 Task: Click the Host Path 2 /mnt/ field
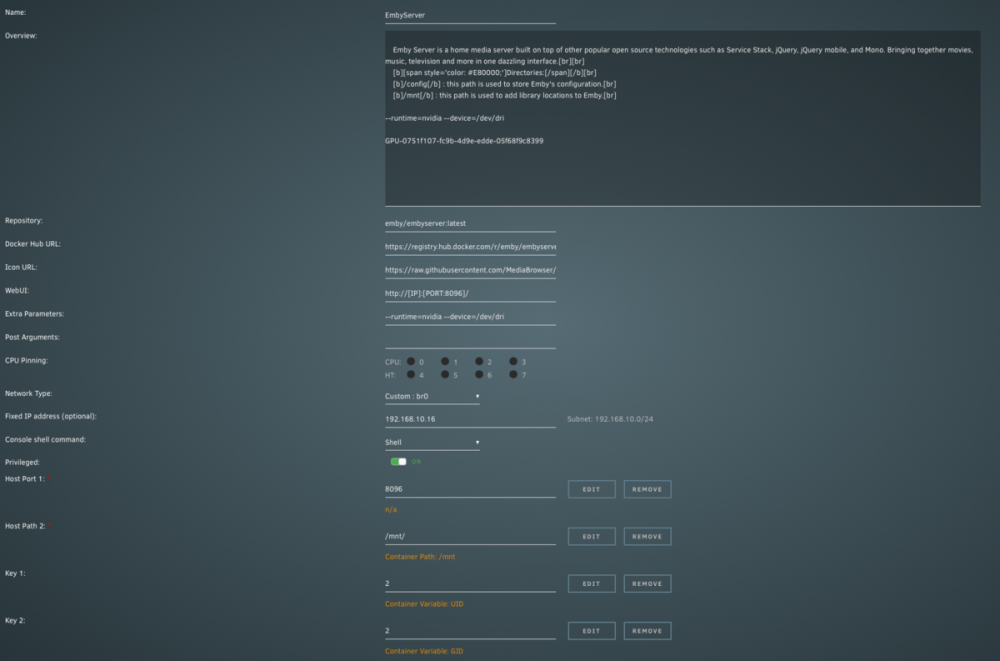tap(470, 537)
